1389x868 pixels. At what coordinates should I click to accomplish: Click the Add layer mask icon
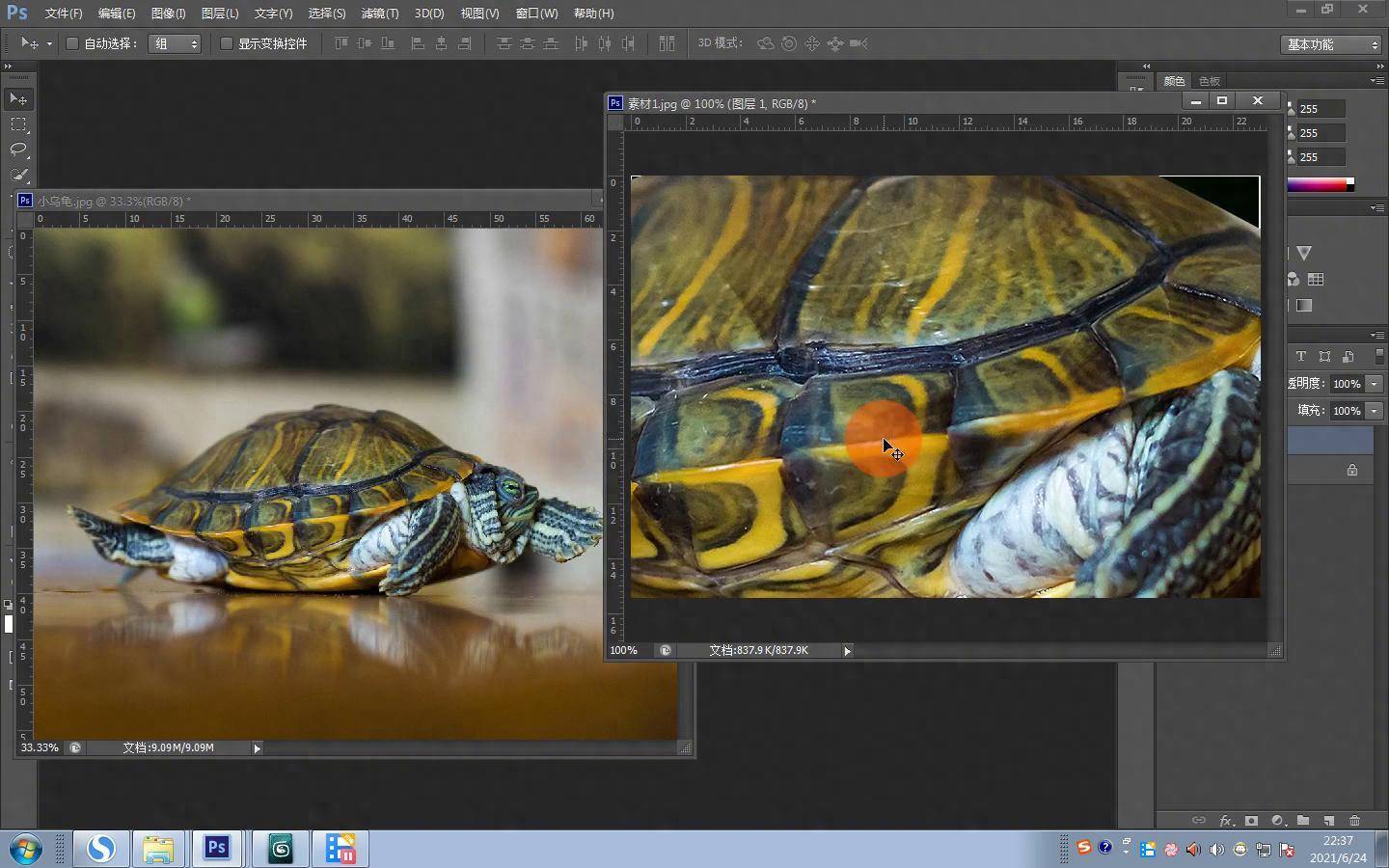pos(1251,821)
